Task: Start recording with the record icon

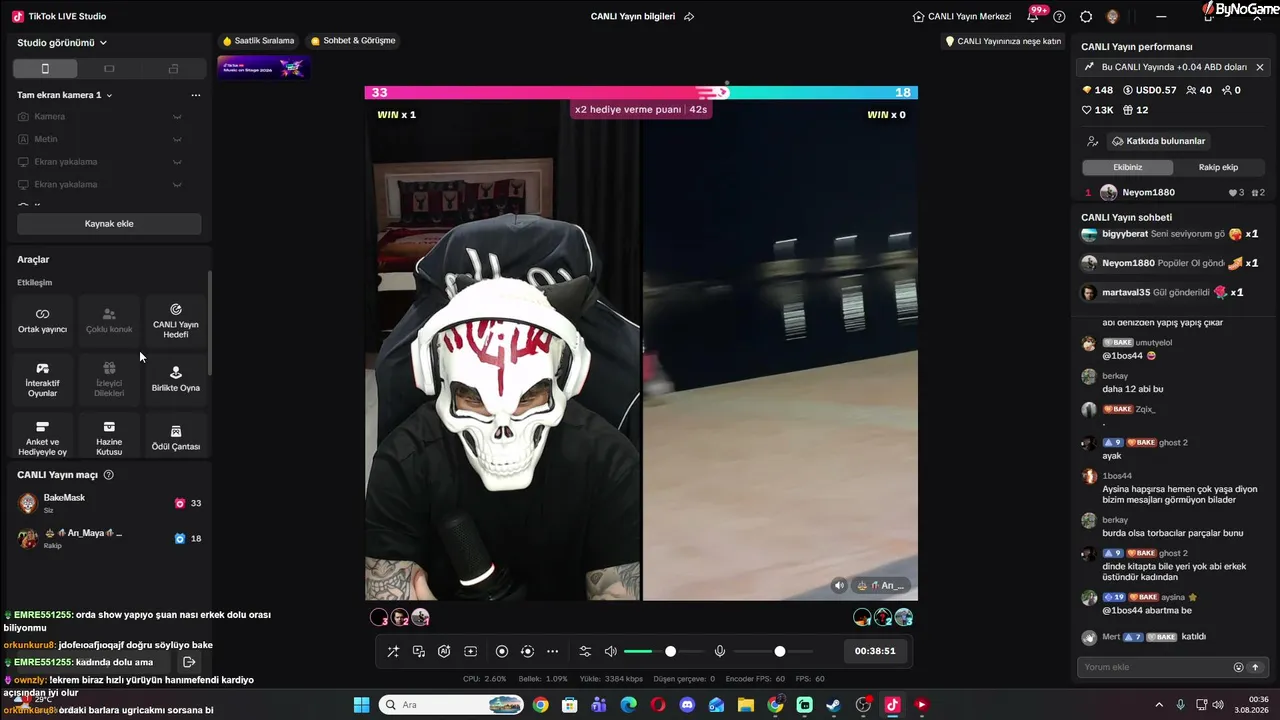Action: (x=502, y=652)
